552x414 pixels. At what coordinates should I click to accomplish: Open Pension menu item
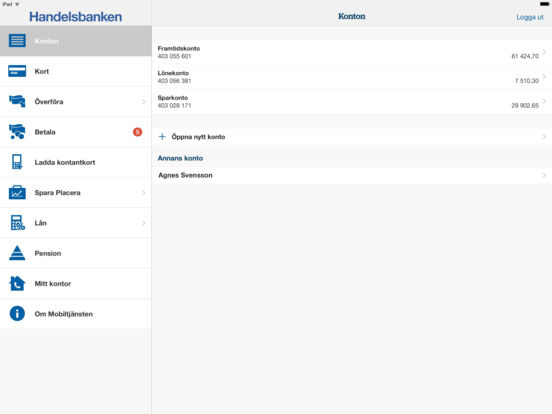(76, 253)
